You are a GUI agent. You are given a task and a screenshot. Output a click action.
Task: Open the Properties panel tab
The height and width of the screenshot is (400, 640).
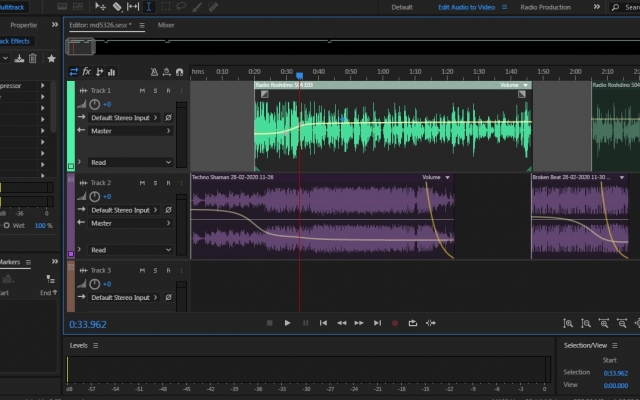(x=23, y=25)
